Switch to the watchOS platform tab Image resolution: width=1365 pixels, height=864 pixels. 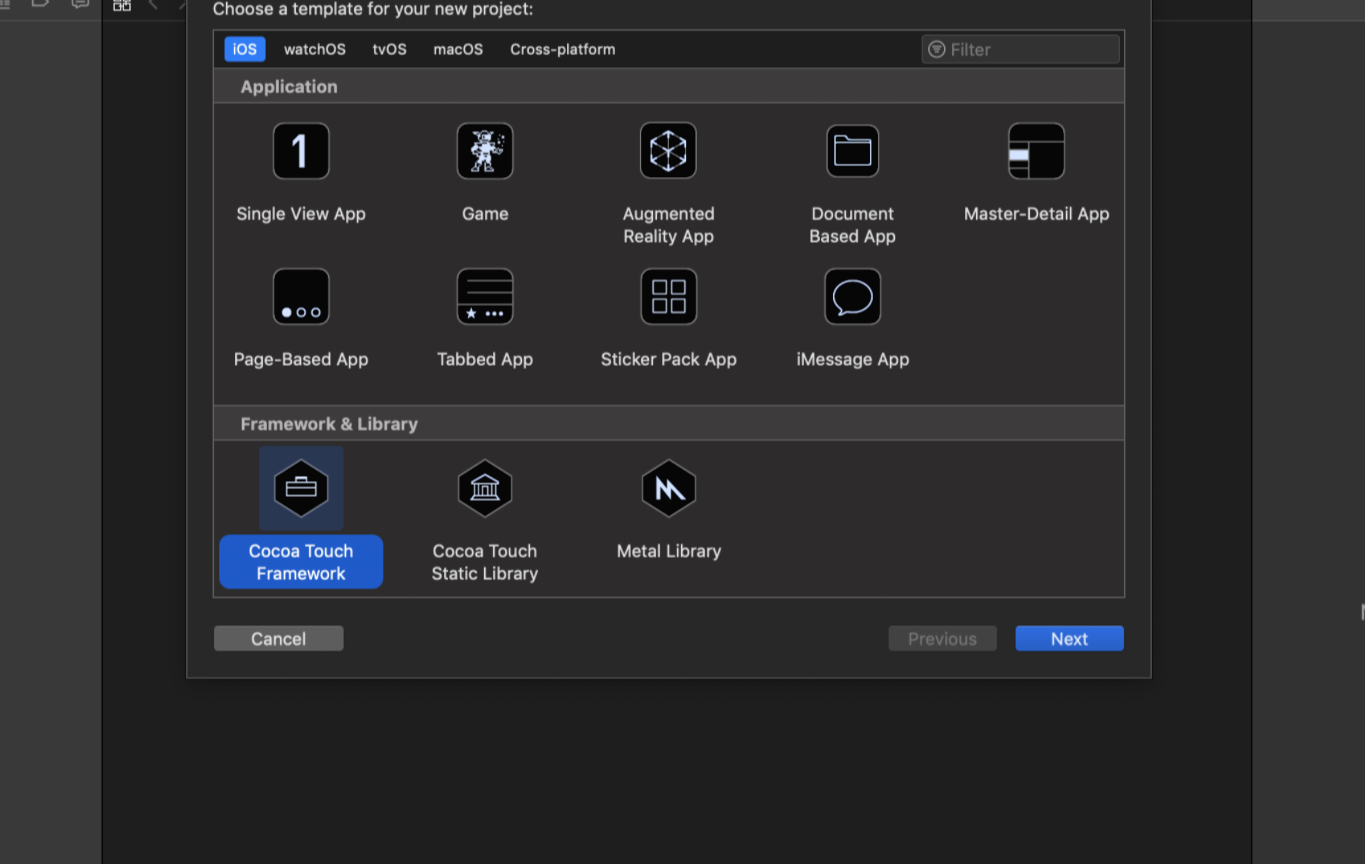pos(315,49)
